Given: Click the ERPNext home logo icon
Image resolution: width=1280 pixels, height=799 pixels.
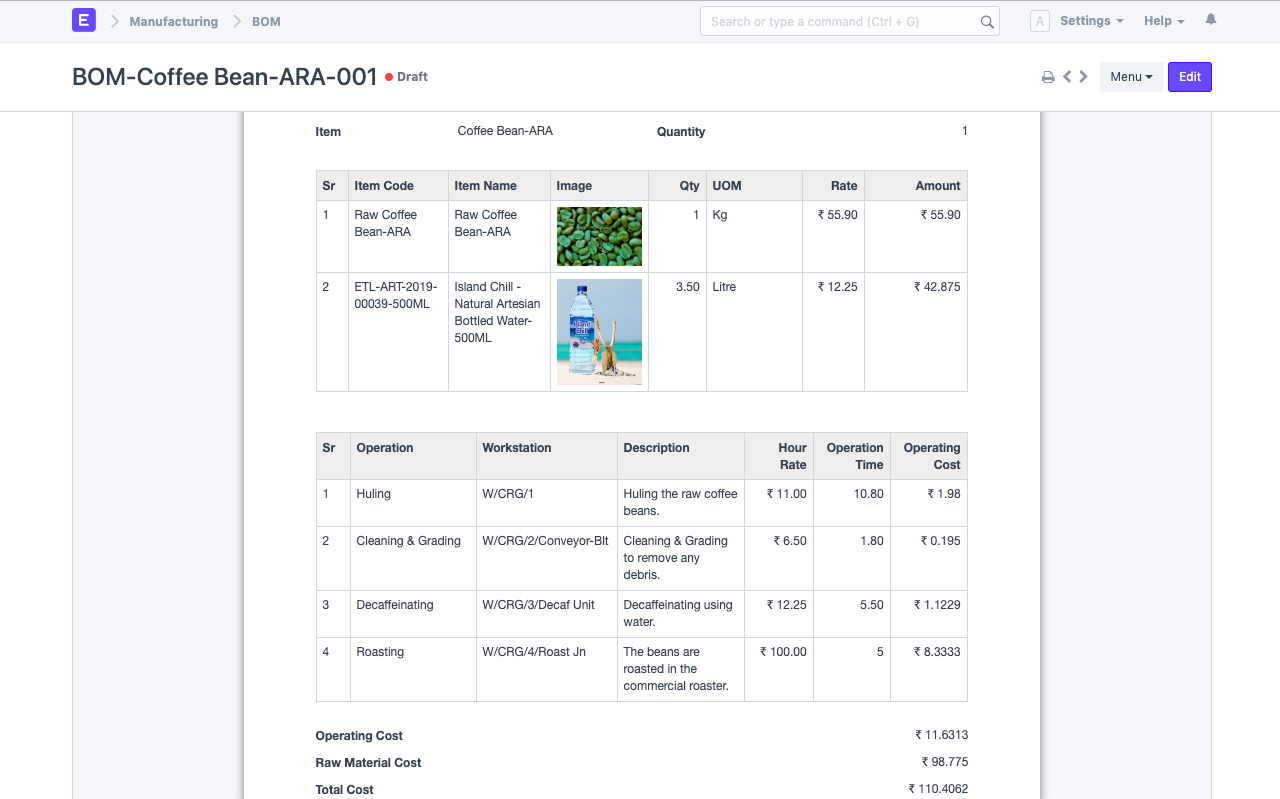Looking at the screenshot, I should pos(84,20).
